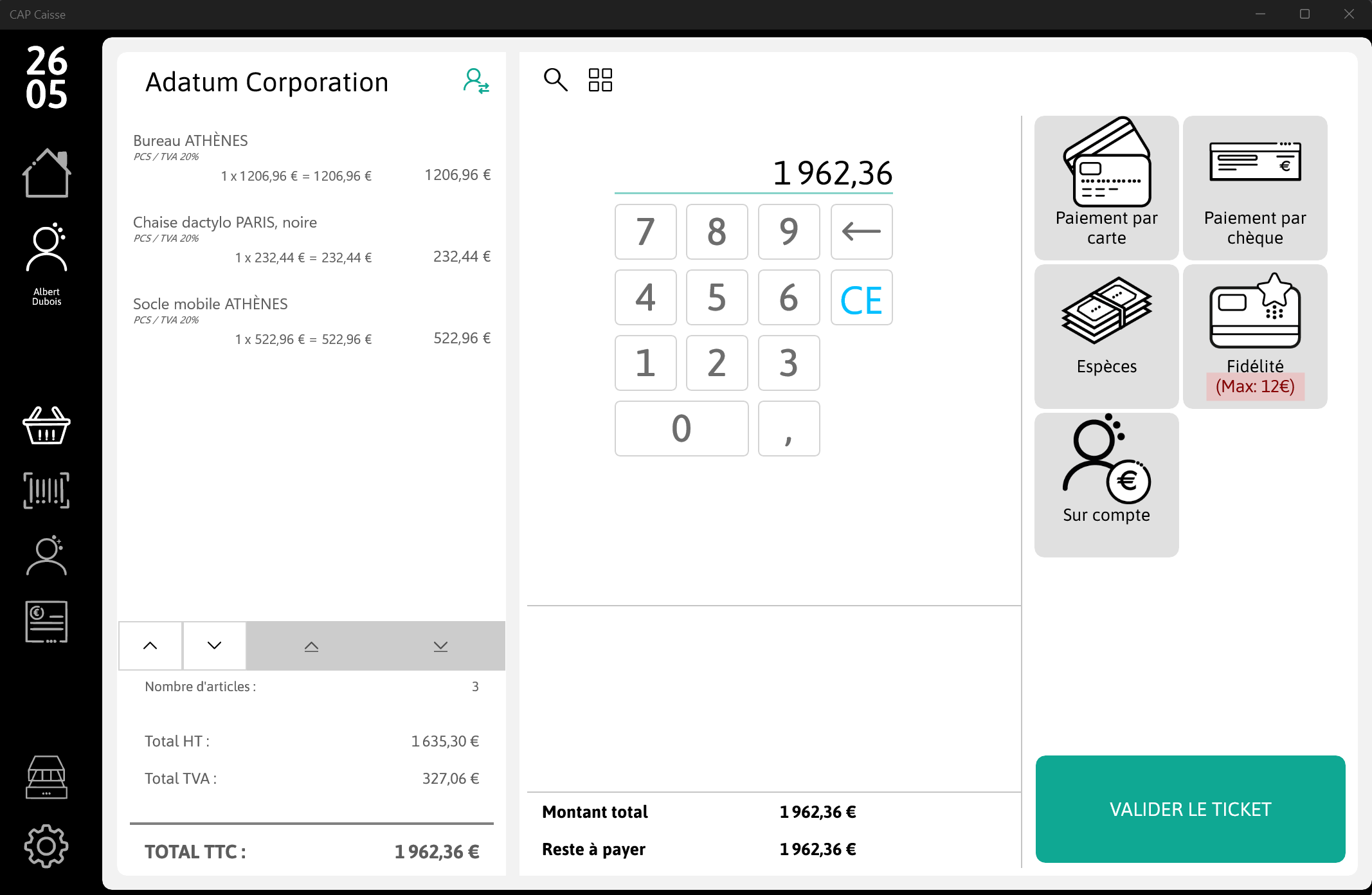Tap keypad digit 3
Screen dimensions: 1372x895
point(789,363)
